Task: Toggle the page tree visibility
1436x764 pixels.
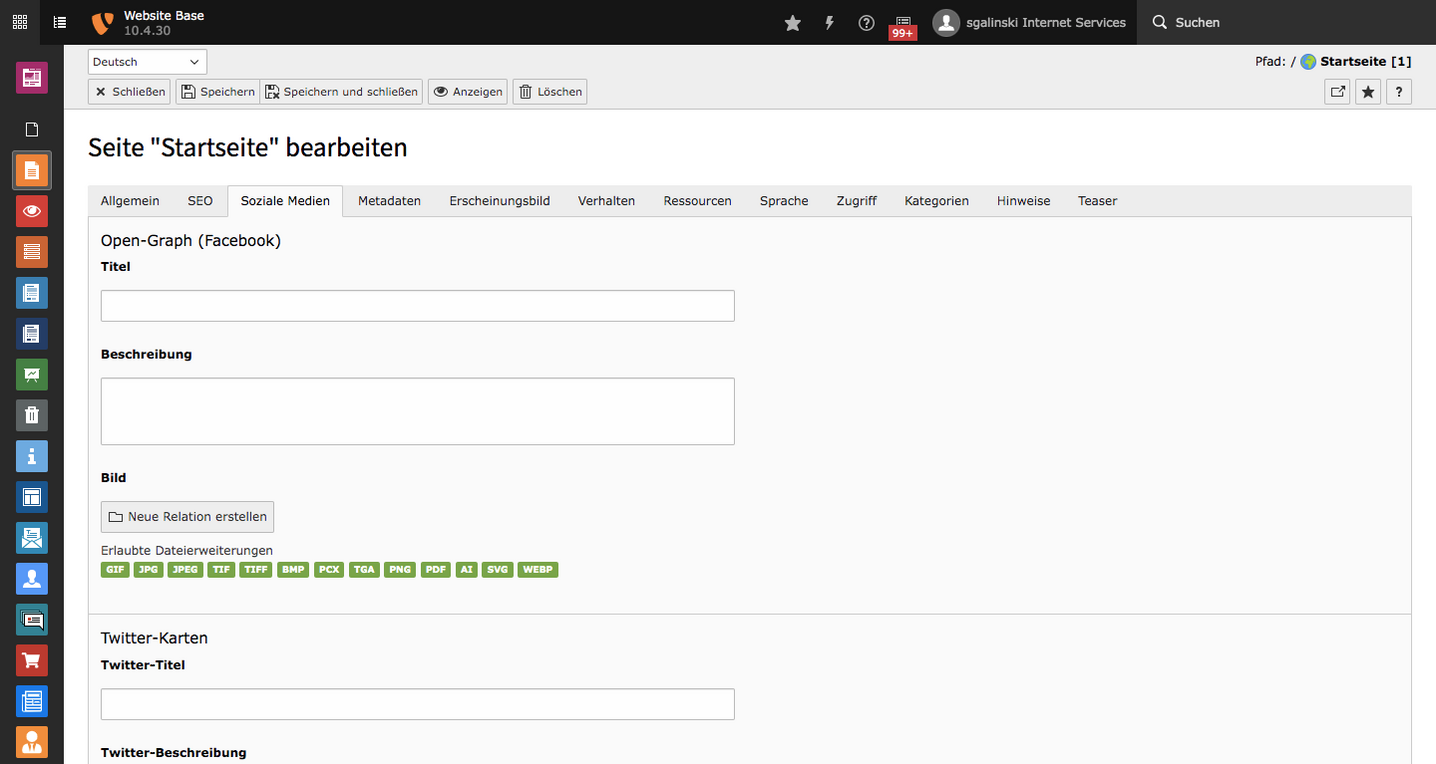Action: point(59,22)
